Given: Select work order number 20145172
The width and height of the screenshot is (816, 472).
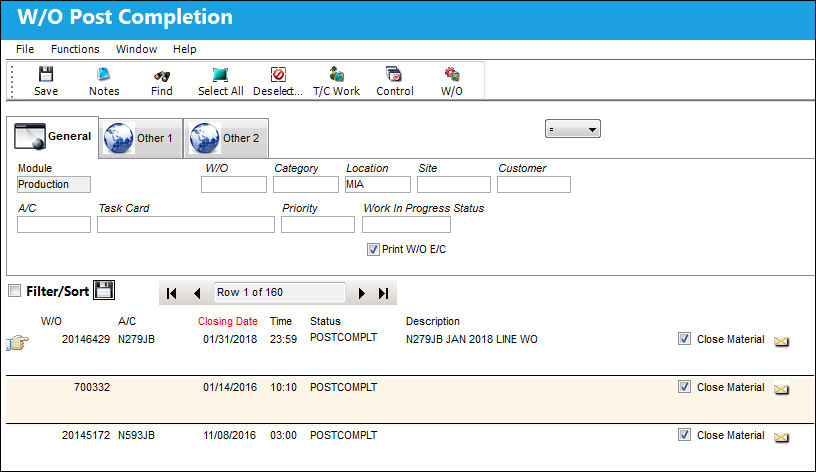Looking at the screenshot, I should pyautogui.click(x=86, y=435).
